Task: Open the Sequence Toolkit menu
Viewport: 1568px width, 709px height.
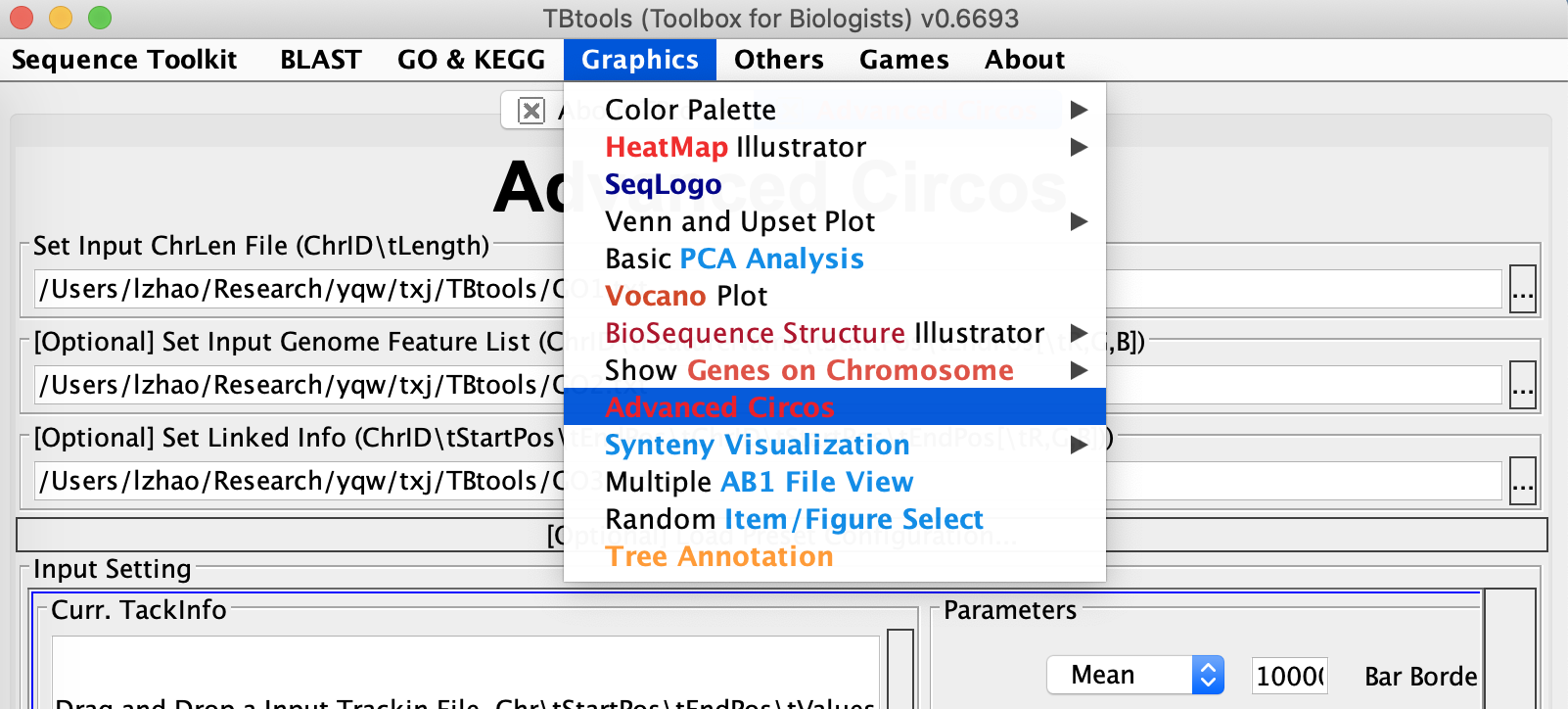Action: pyautogui.click(x=124, y=60)
